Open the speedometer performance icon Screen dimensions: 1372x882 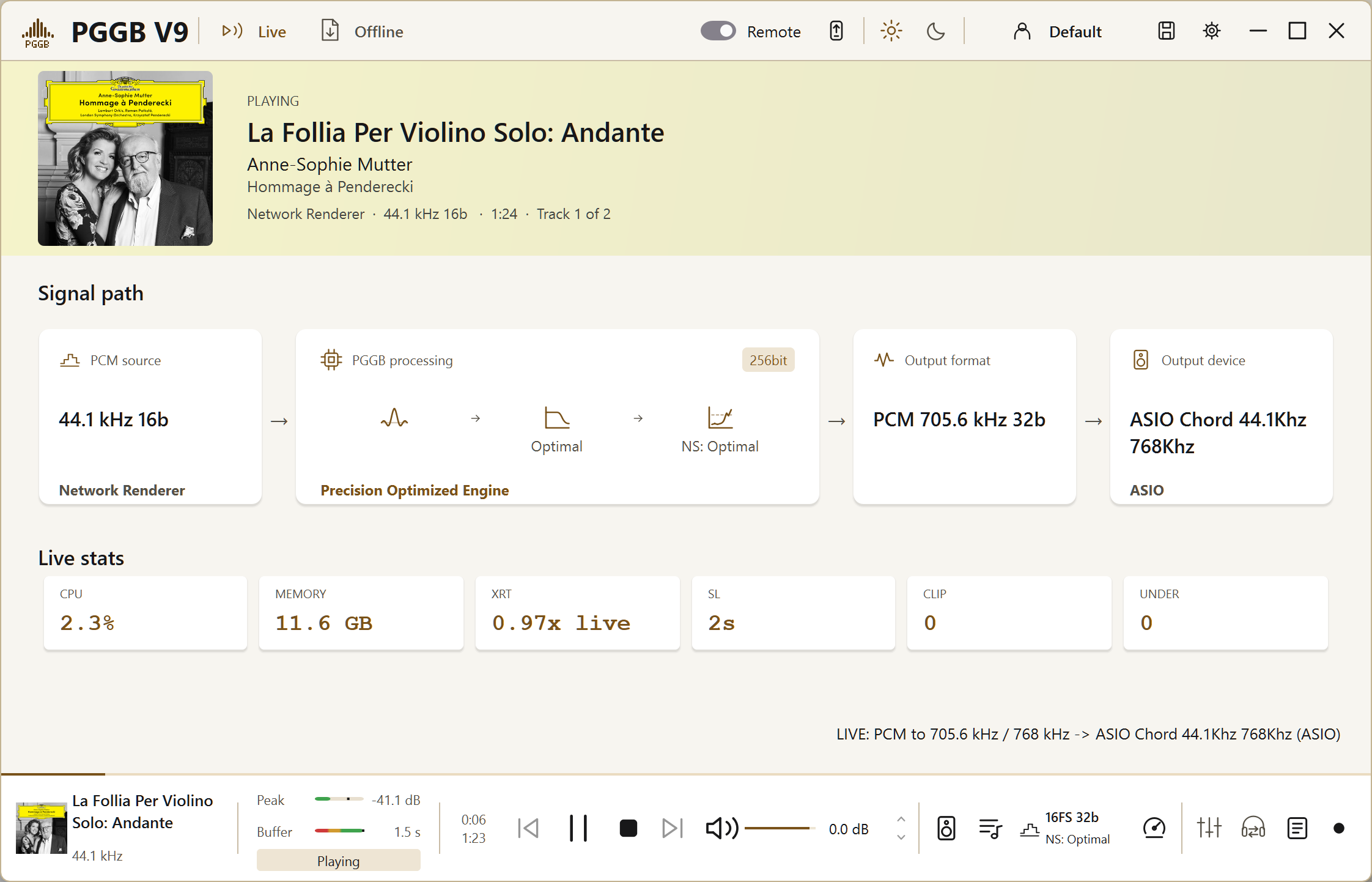[1154, 829]
